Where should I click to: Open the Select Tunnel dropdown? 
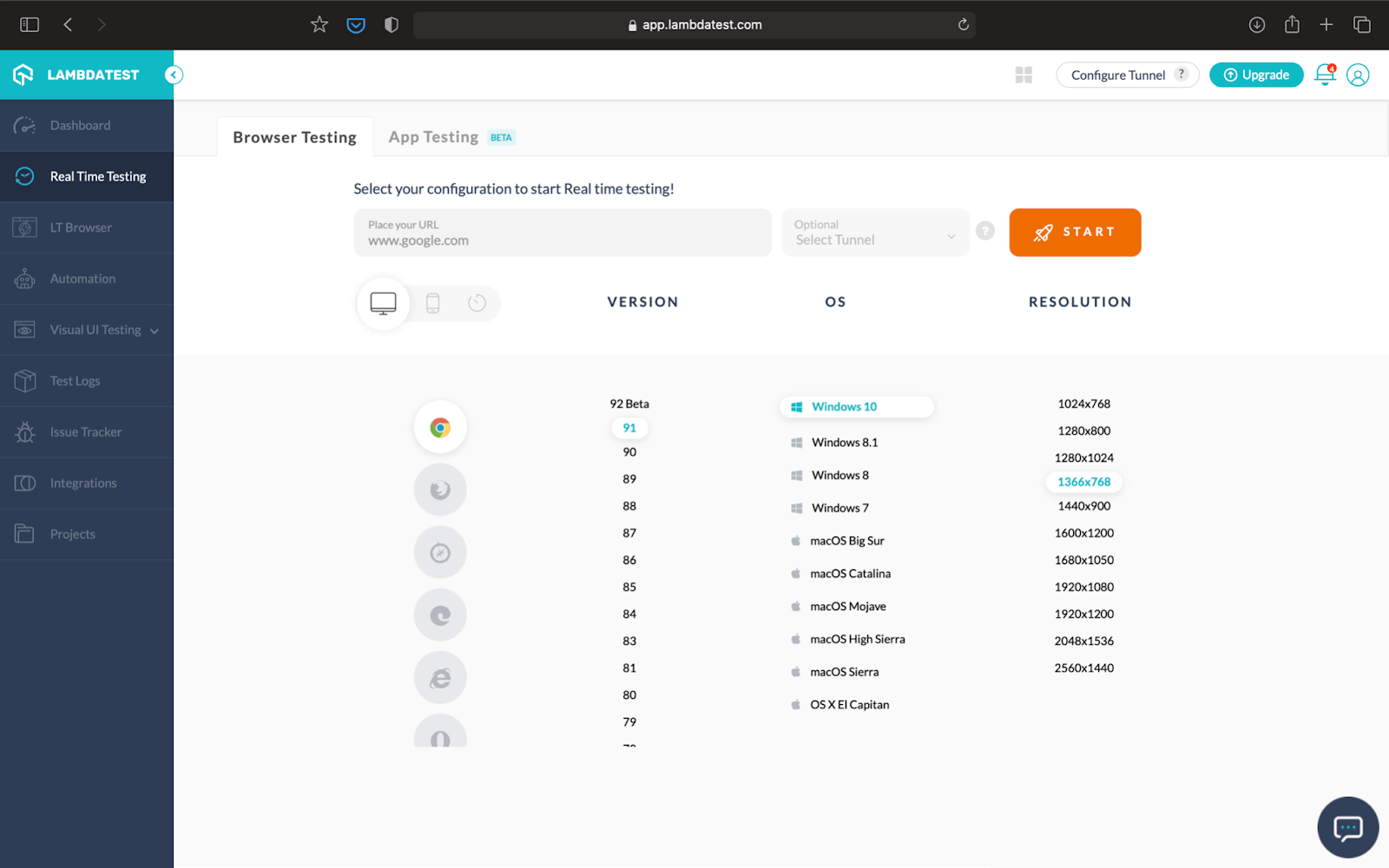coord(875,233)
